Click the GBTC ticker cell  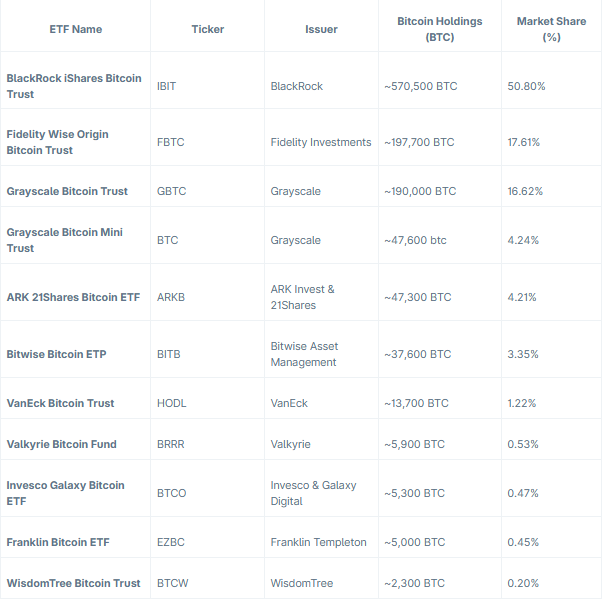point(171,191)
